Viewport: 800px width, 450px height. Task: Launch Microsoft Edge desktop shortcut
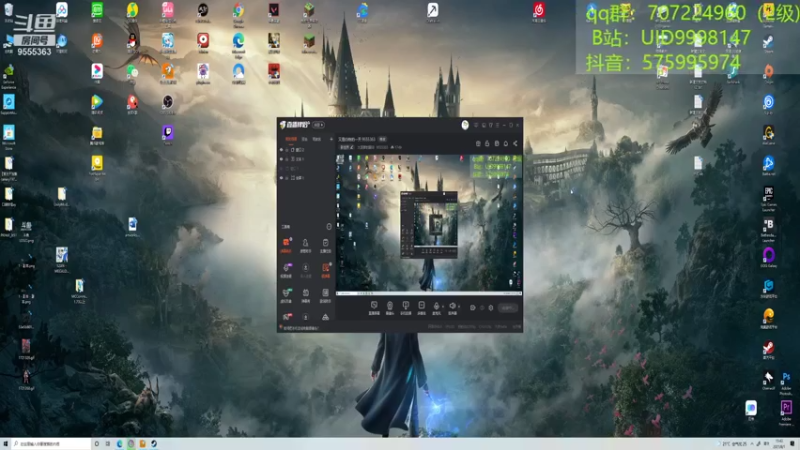pos(238,40)
